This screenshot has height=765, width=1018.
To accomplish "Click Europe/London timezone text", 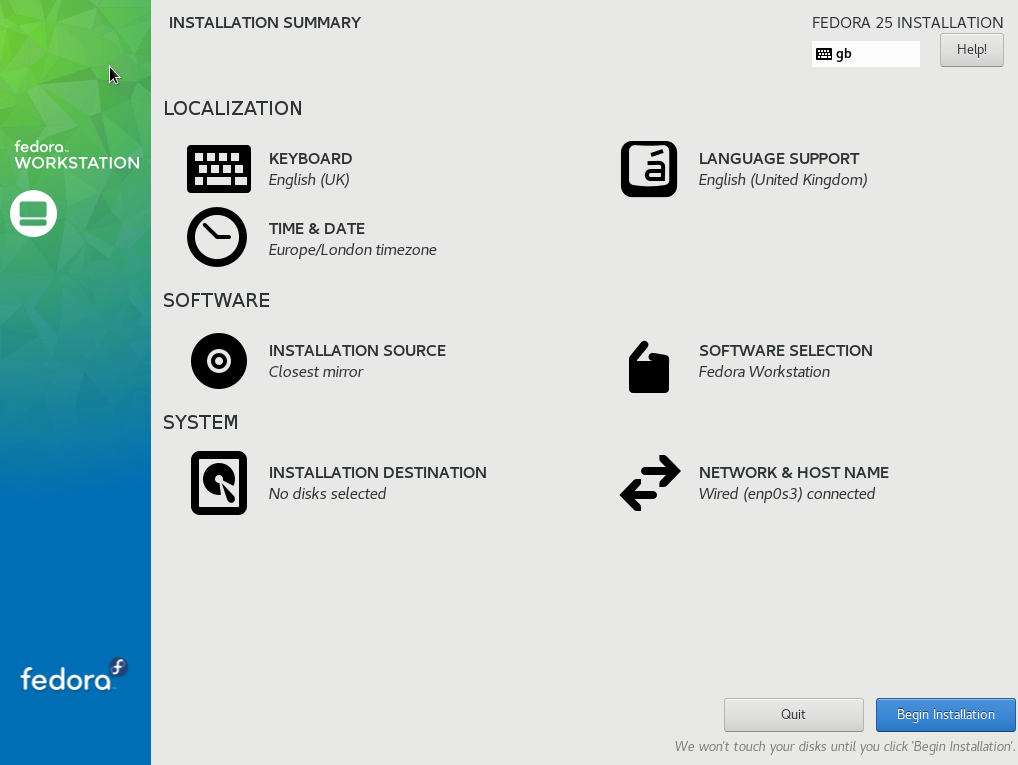I will [x=353, y=250].
